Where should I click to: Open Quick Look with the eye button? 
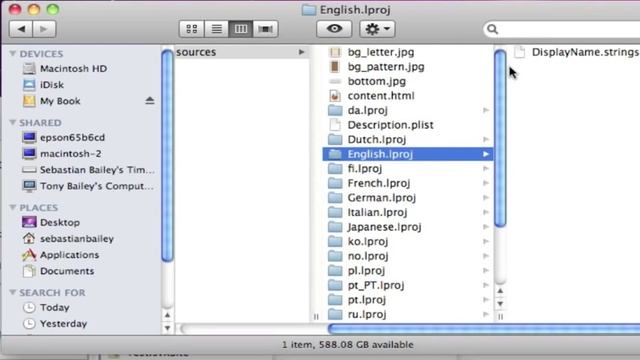[334, 29]
